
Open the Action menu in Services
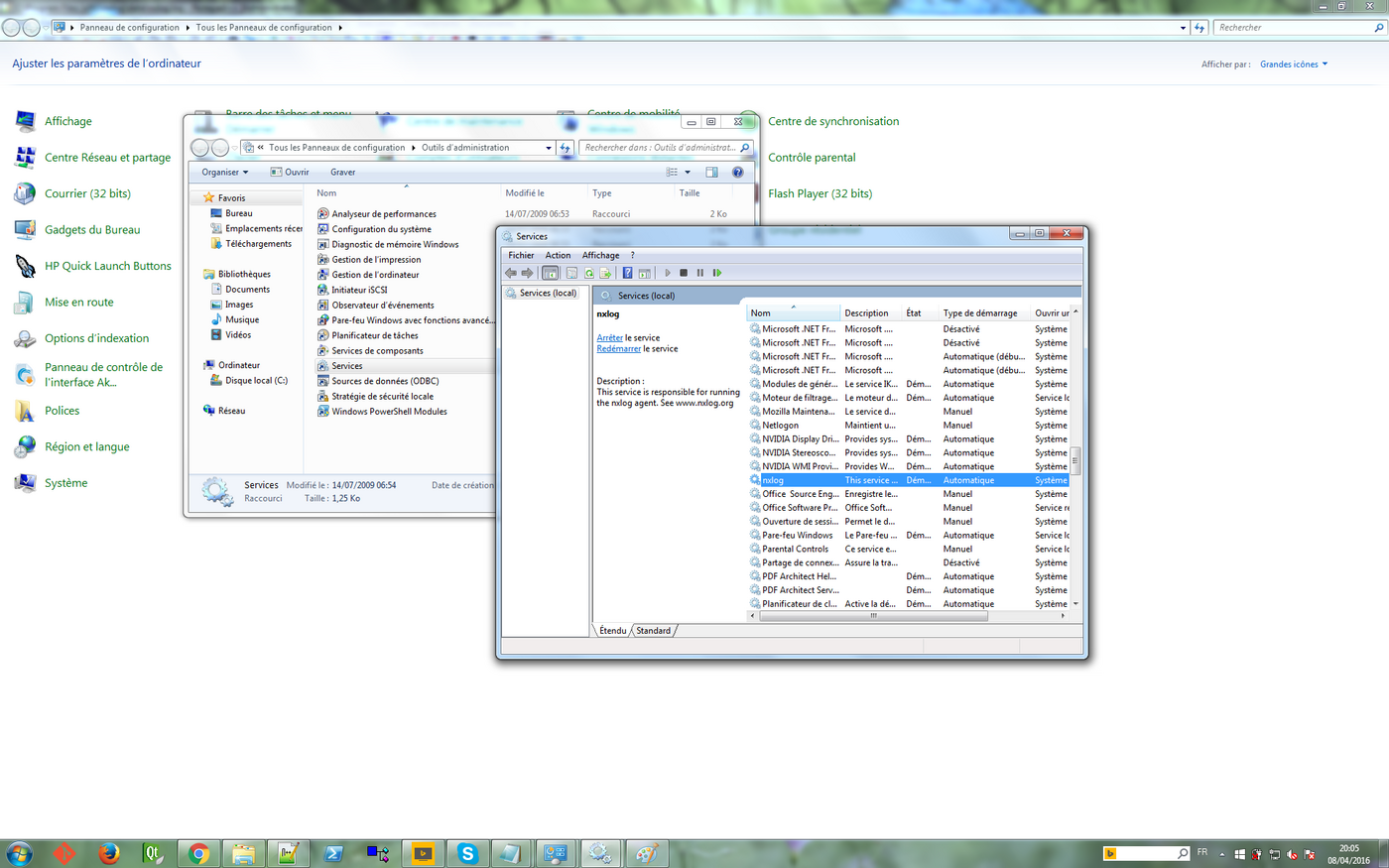tap(558, 255)
